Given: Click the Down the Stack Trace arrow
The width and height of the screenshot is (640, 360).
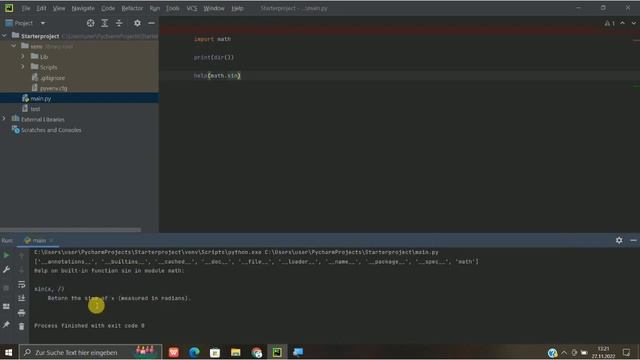Looking at the screenshot, I should (x=22, y=270).
